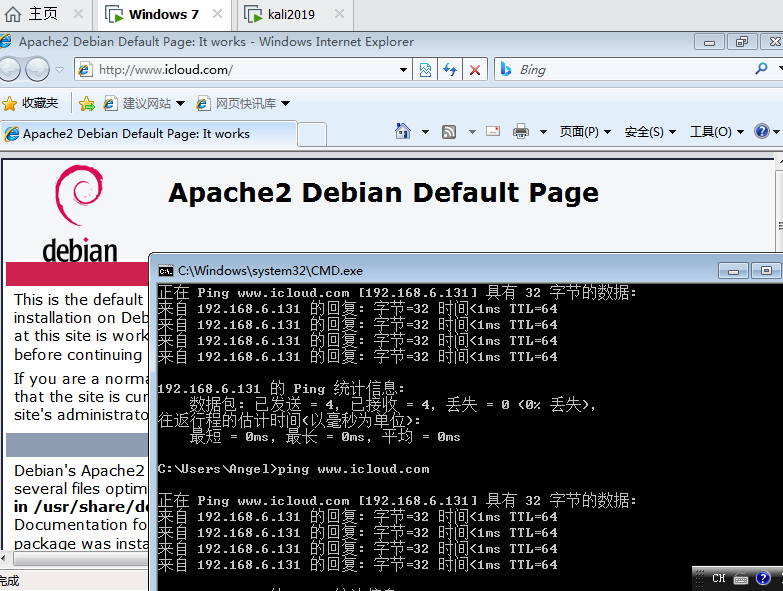The image size is (783, 591).
Task: Click the CMD.exe window title bar
Action: 434,271
